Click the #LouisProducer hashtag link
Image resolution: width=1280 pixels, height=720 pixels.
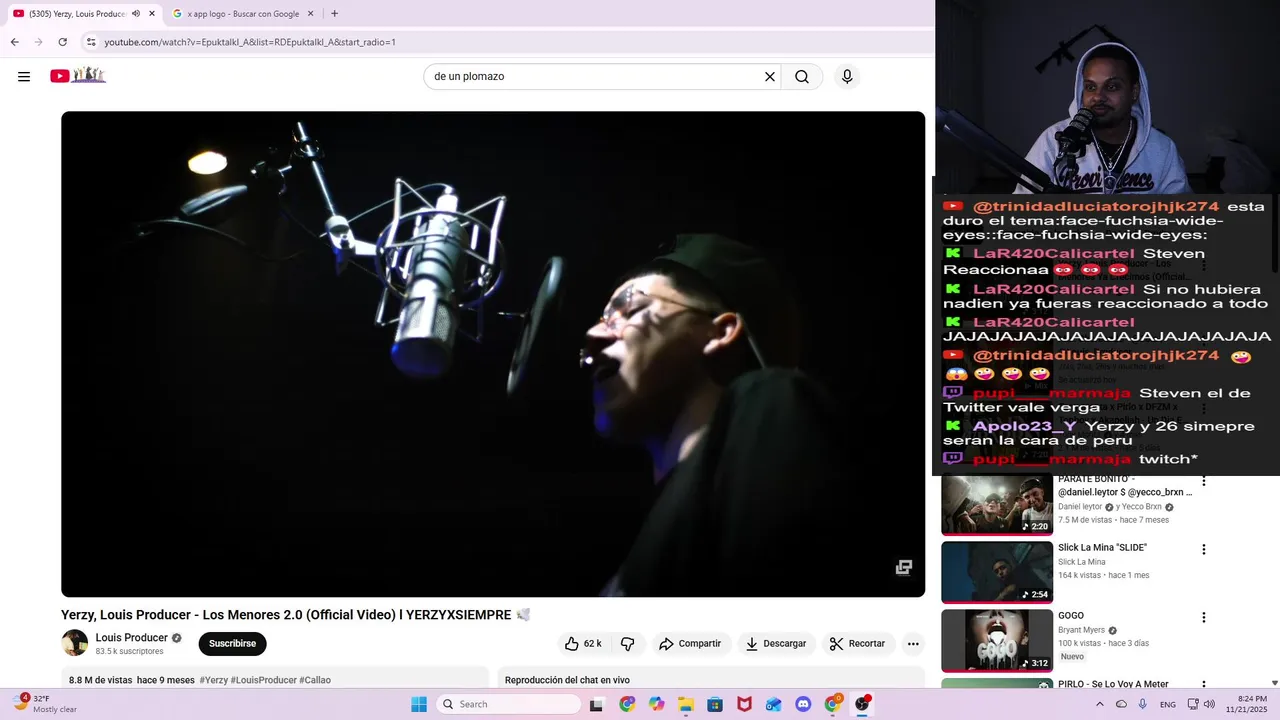click(264, 680)
